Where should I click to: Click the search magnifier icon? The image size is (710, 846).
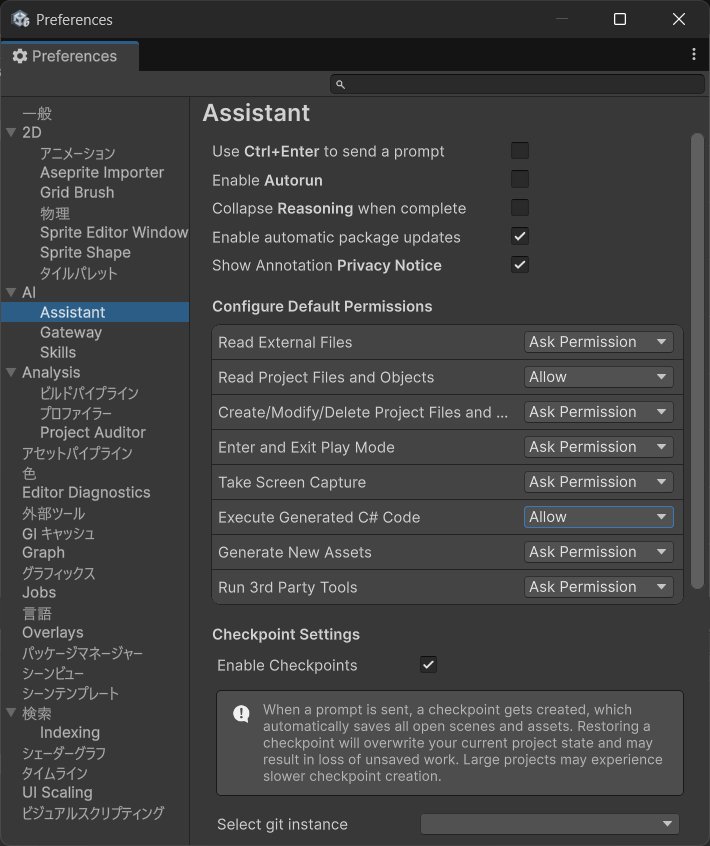tap(340, 84)
